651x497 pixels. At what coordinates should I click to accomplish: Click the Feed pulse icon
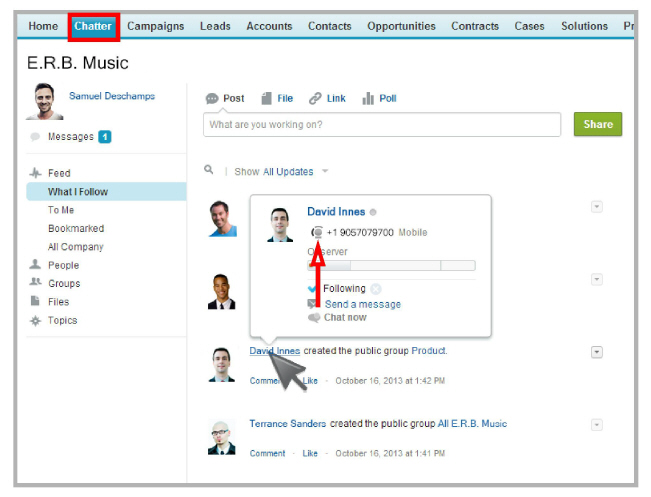pos(36,173)
